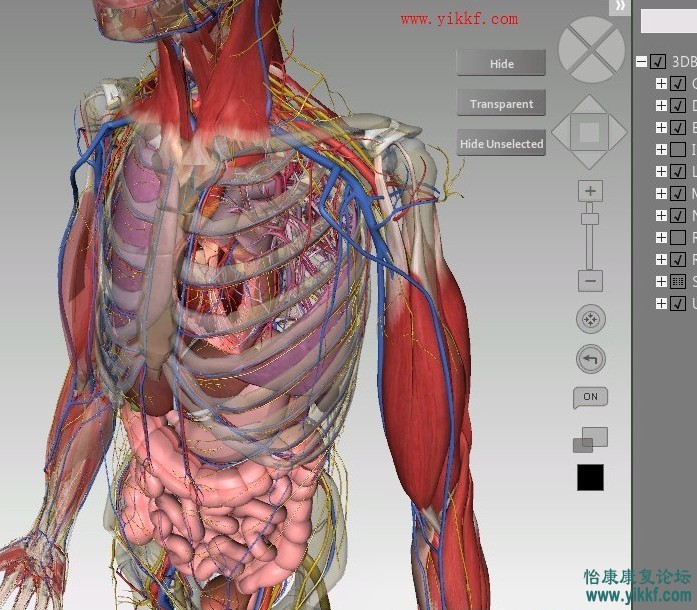Click the zoom in plus button

tap(590, 191)
